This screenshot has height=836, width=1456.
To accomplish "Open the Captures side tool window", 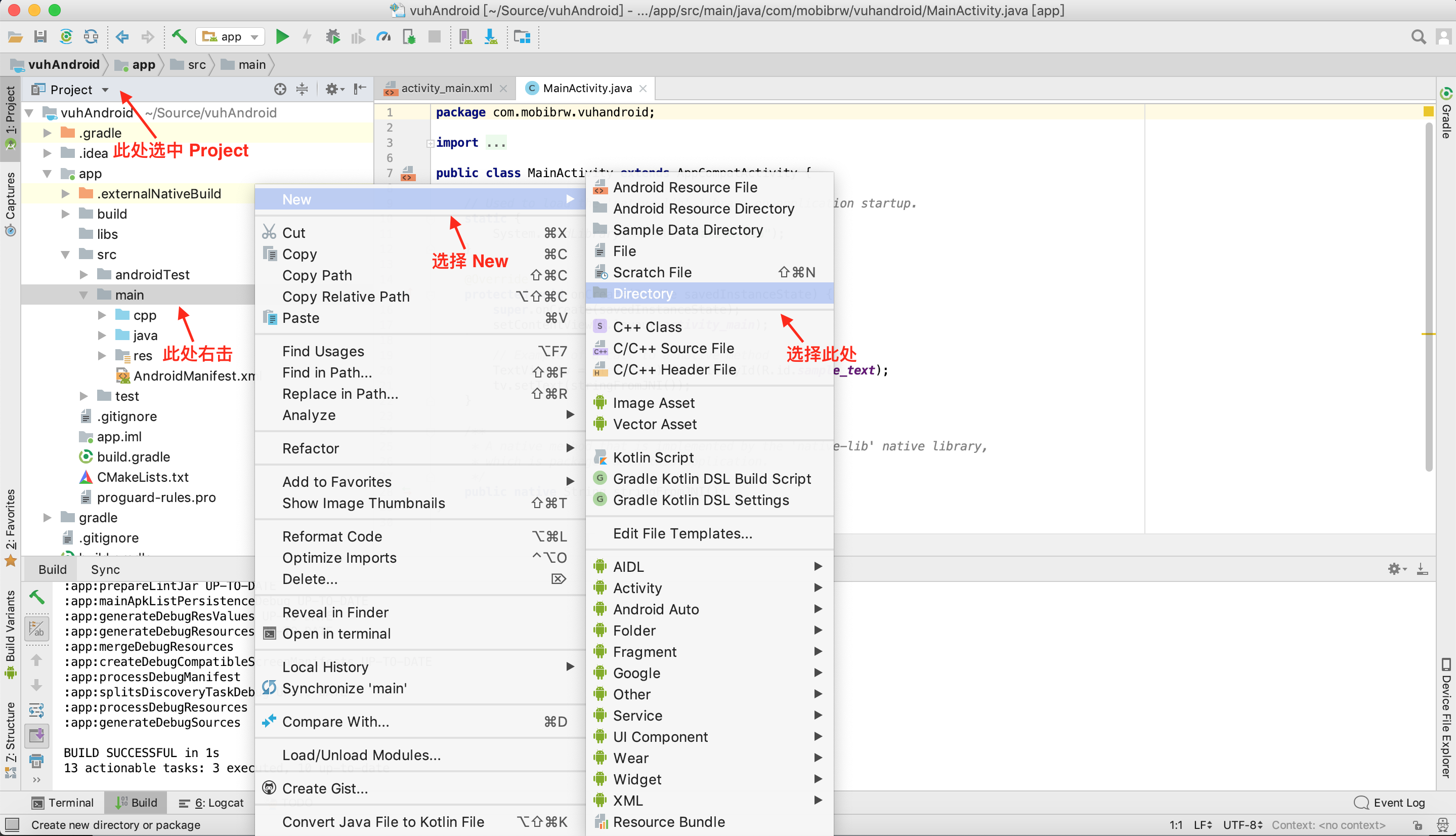I will pos(10,203).
